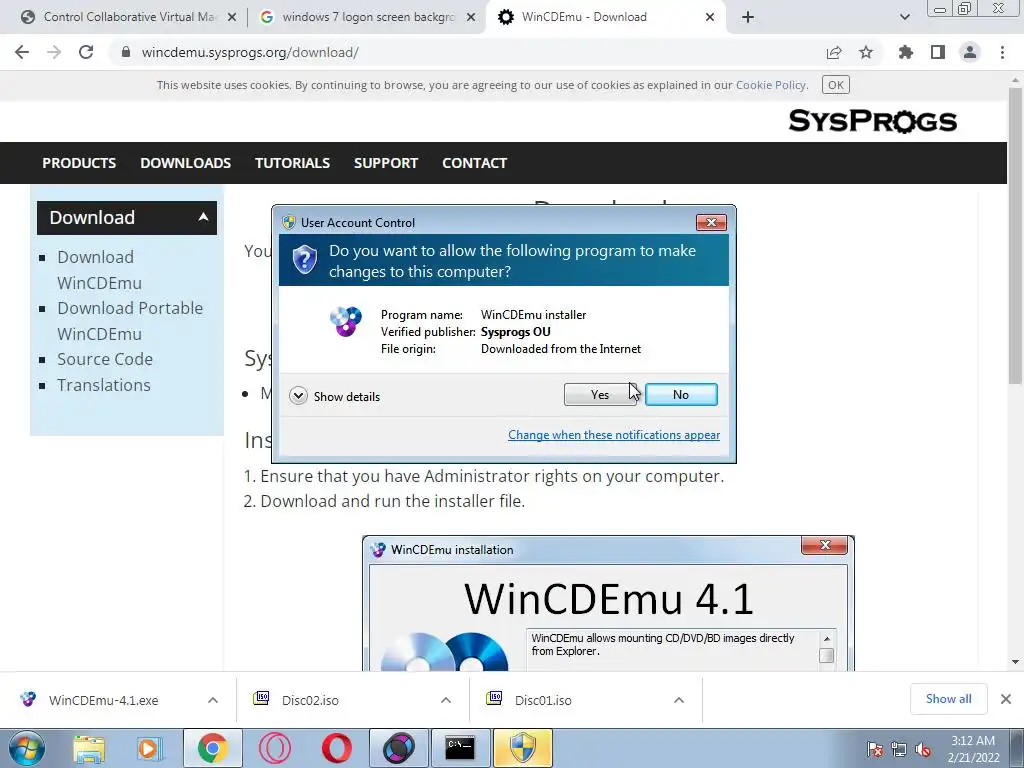Click the UAC shield taskbar button

point(522,748)
